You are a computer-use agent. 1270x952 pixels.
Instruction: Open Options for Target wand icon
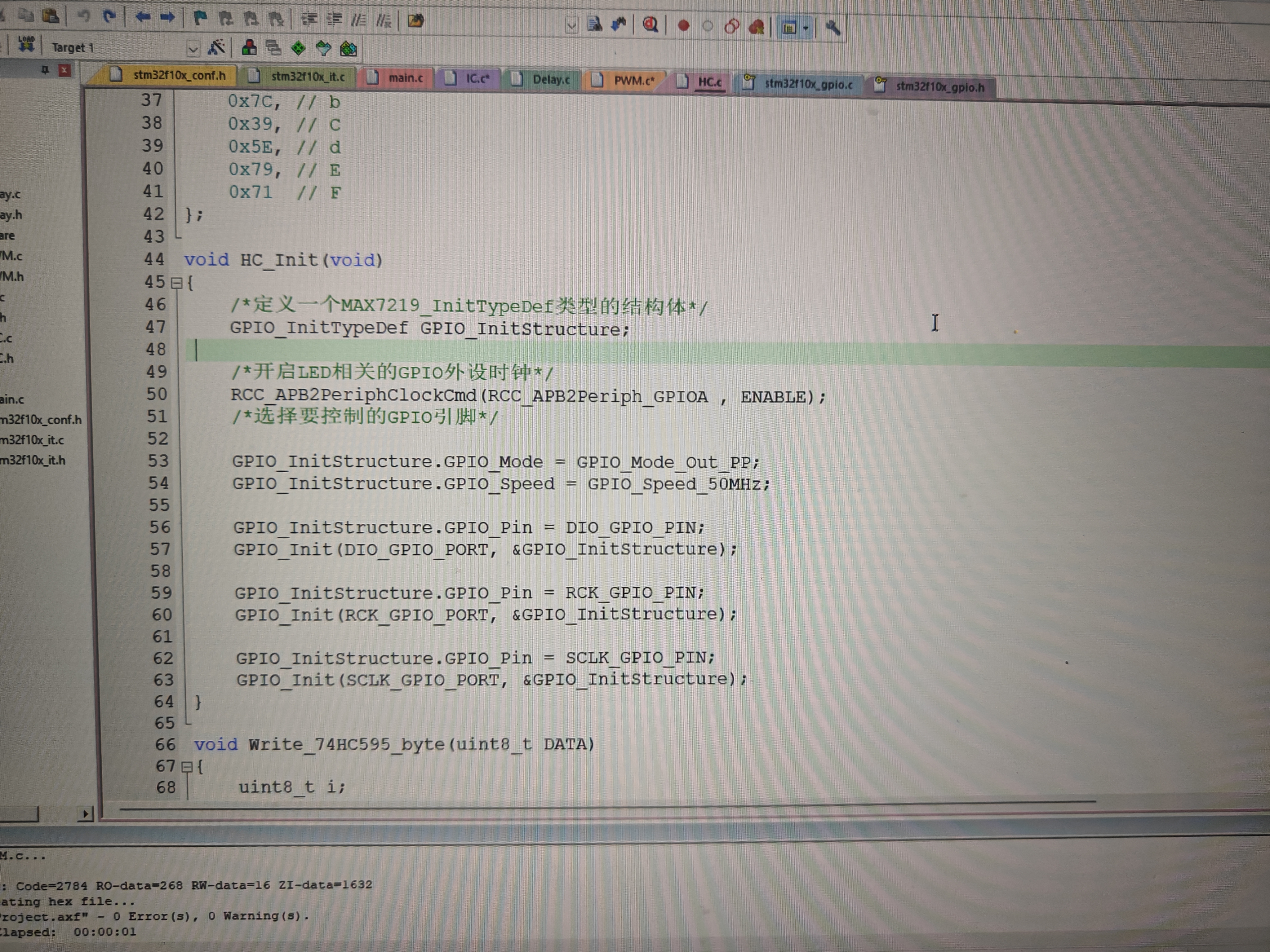216,48
